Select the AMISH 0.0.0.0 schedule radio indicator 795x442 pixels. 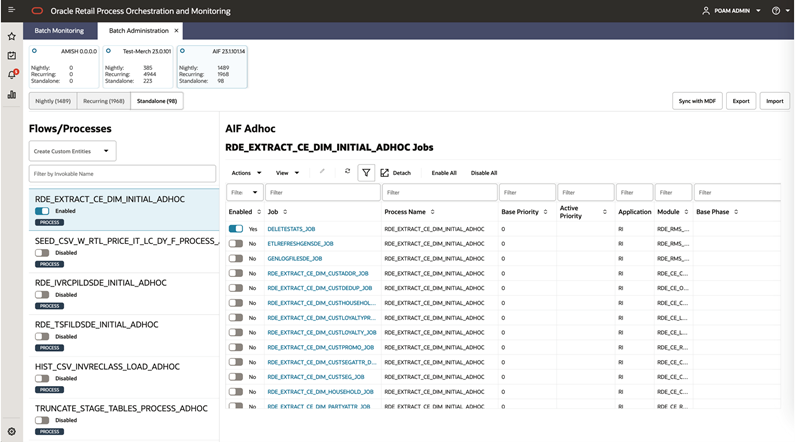(34, 51)
